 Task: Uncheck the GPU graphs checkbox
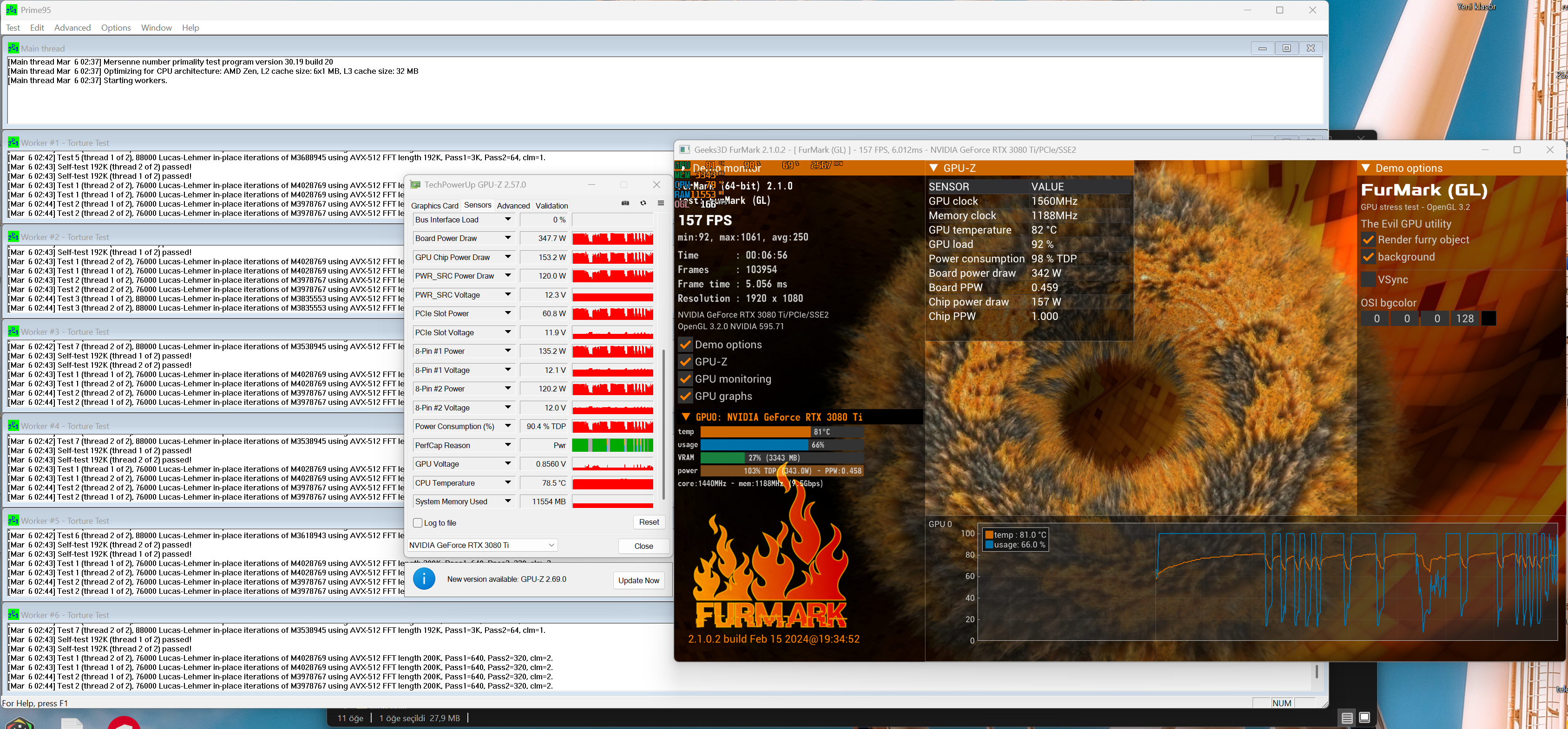click(685, 396)
